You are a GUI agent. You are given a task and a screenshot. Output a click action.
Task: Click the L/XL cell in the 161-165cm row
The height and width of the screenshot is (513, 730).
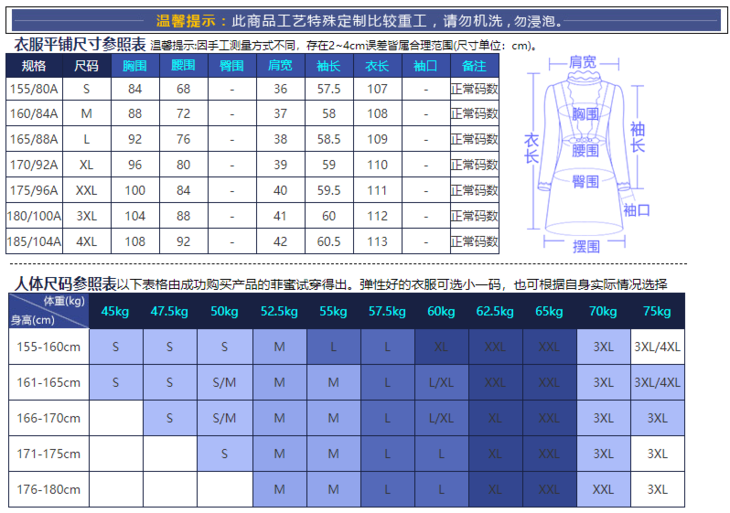(440, 382)
